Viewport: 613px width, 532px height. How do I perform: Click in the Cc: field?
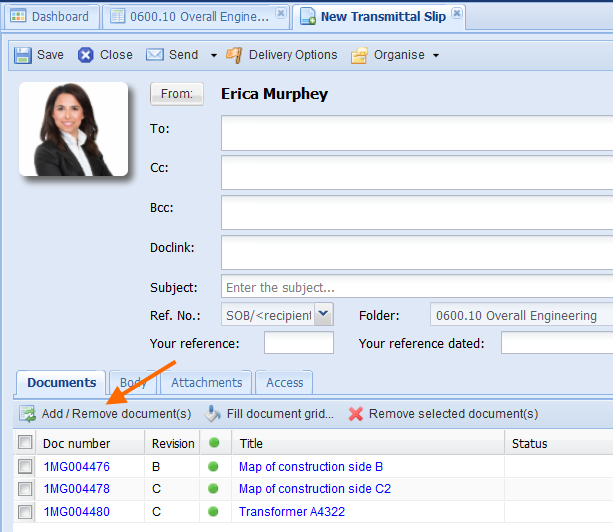coord(417,172)
